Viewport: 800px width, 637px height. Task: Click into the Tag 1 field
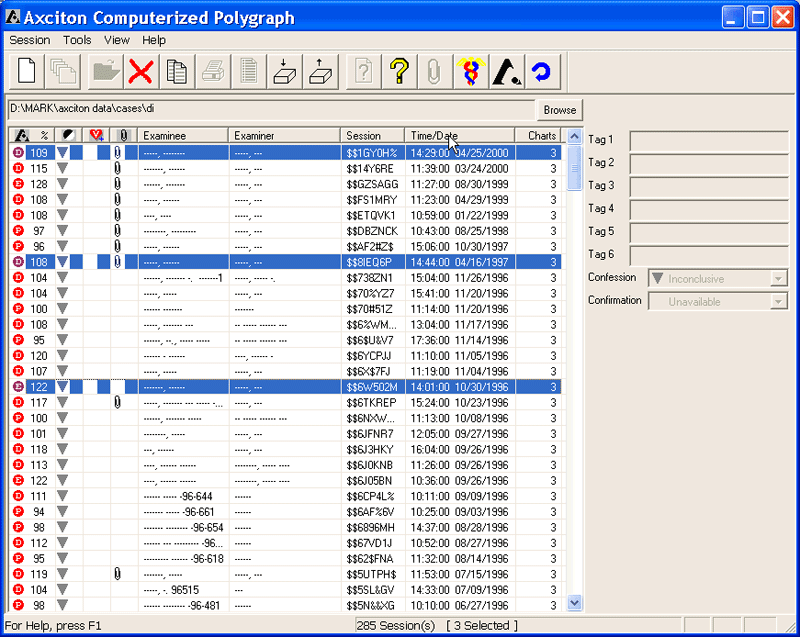709,141
